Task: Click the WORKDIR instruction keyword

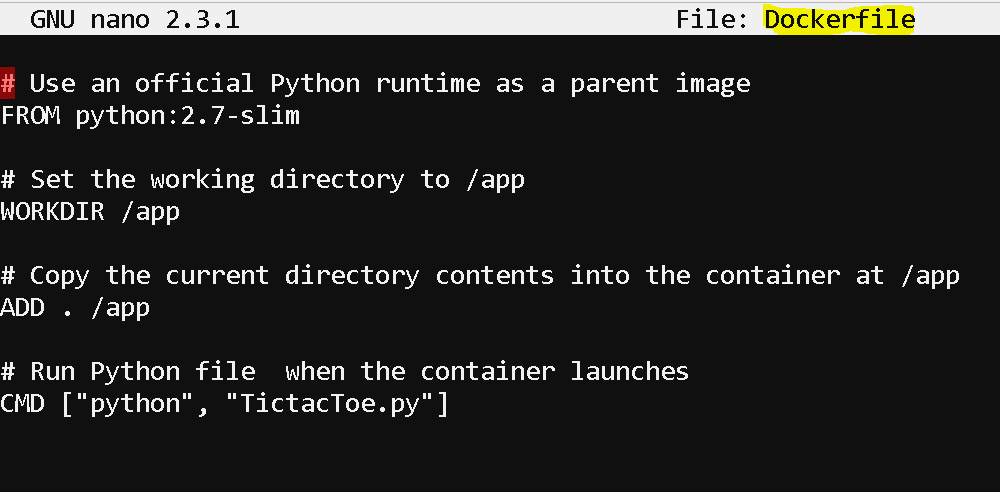Action: 52,211
